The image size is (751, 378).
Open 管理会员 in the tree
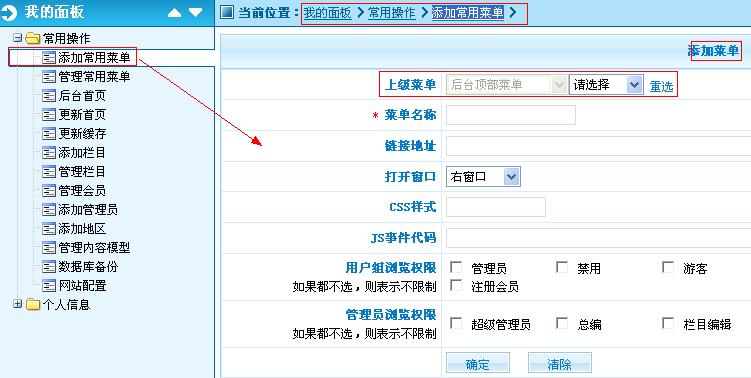82,191
